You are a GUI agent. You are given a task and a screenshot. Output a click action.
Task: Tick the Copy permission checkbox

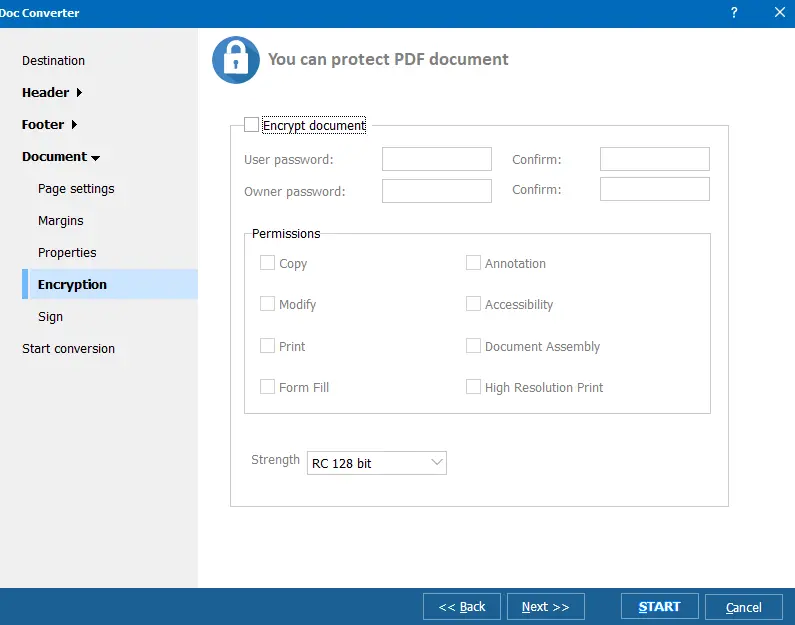[x=268, y=263]
